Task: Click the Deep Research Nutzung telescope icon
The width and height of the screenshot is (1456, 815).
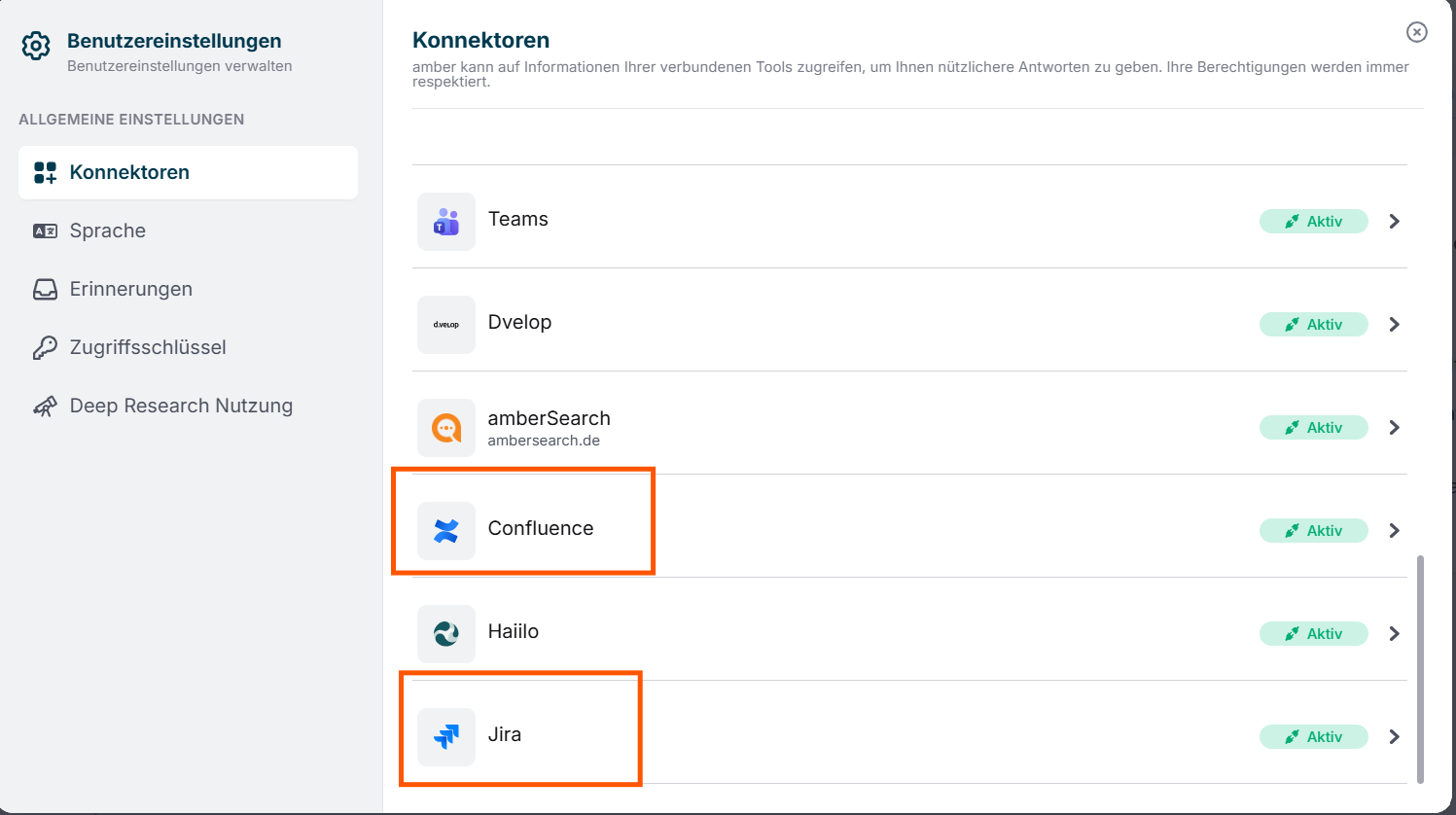Action: pos(46,407)
